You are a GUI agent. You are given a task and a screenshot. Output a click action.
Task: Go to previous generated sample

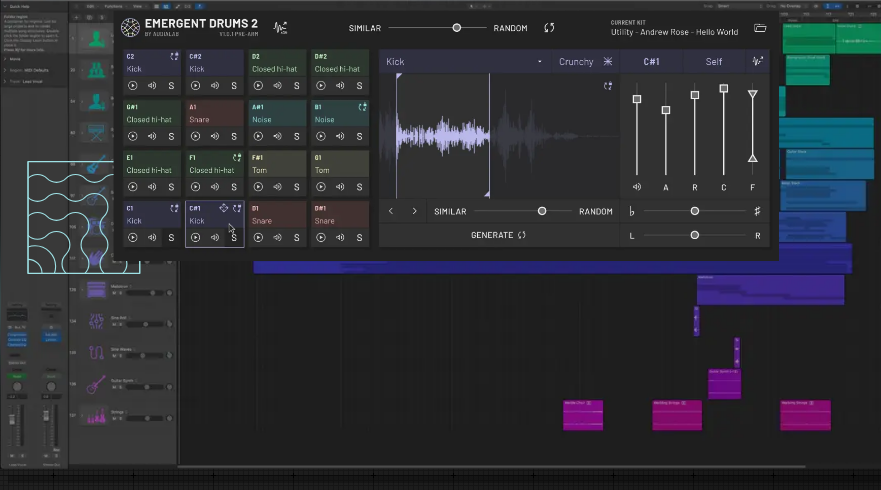click(391, 211)
